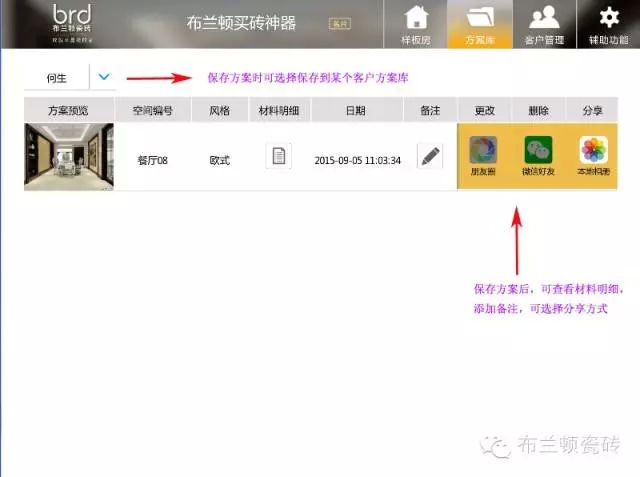This screenshot has height=477, width=640.
Task: Click the 材料明细 column header
Action: 280,110
